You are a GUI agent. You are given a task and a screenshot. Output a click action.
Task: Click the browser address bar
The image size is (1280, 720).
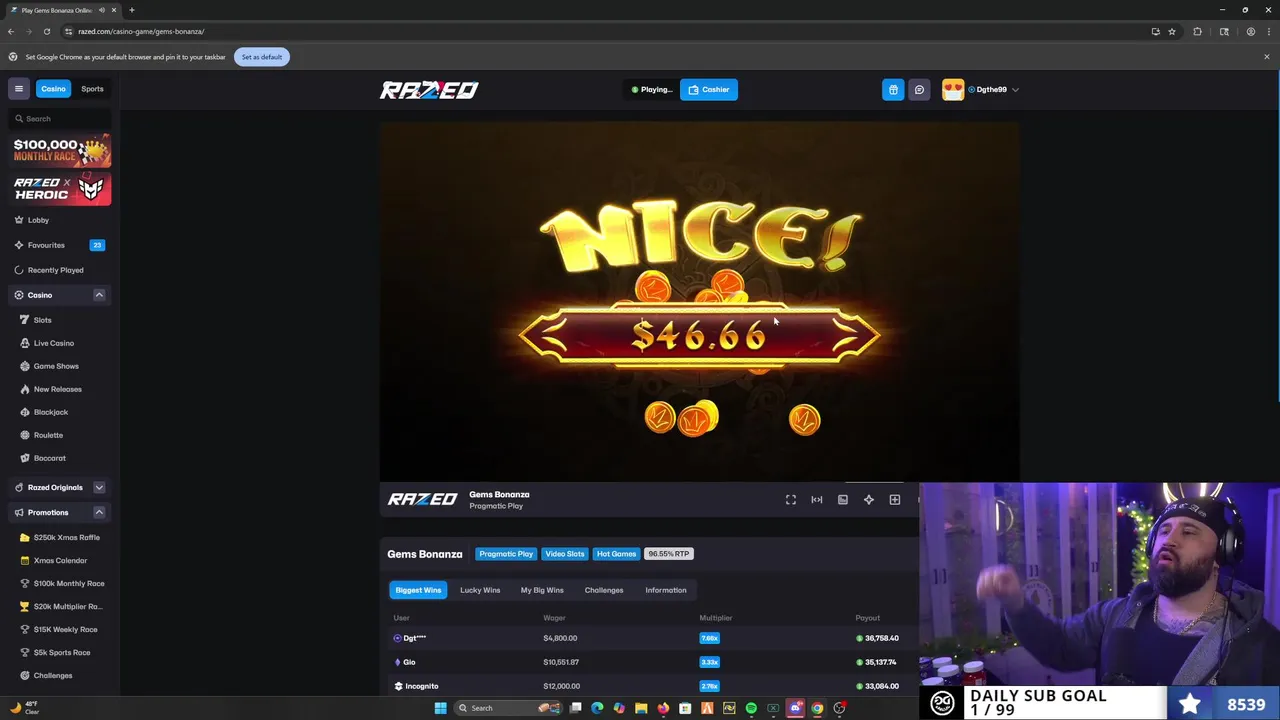coord(600,31)
